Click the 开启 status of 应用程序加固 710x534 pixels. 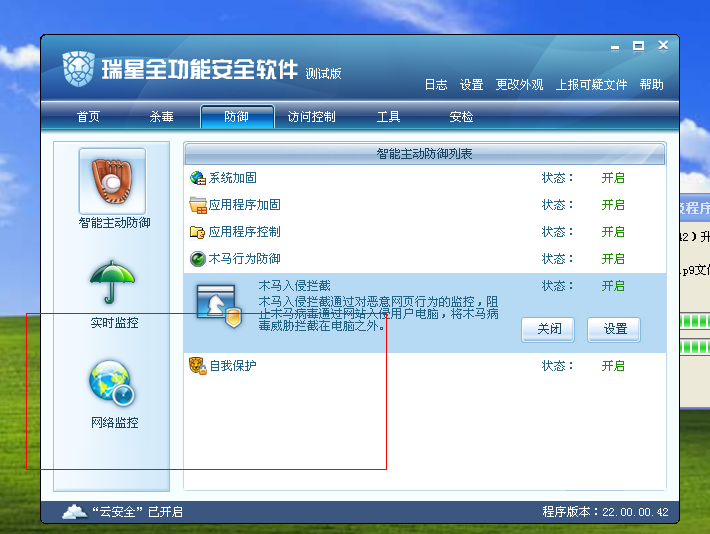tap(613, 205)
